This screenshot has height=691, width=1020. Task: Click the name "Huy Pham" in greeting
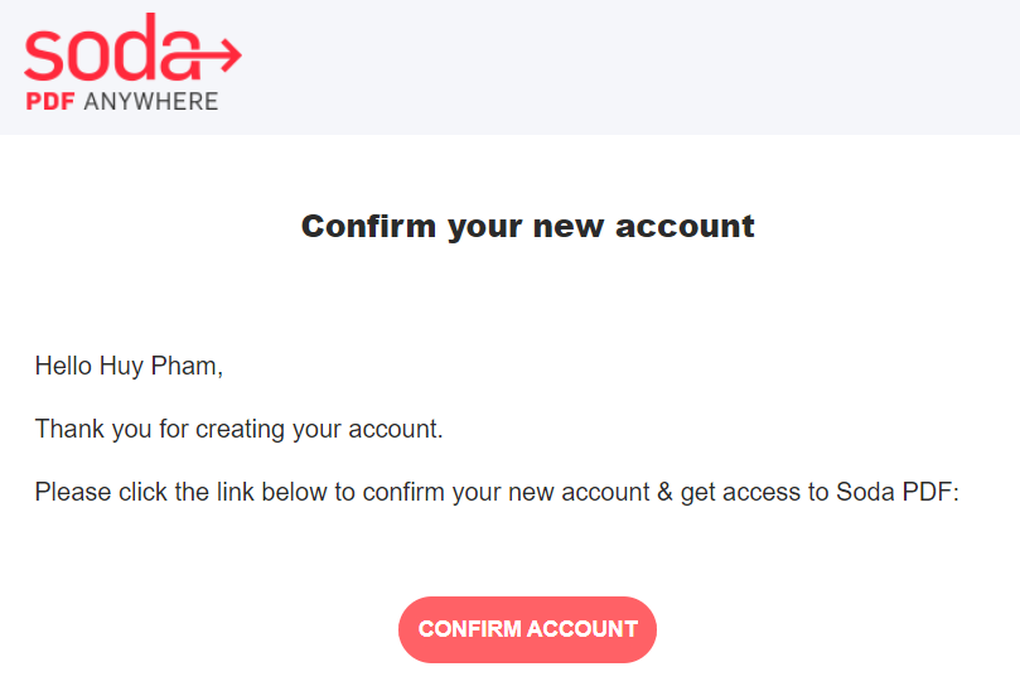pyautogui.click(x=159, y=366)
